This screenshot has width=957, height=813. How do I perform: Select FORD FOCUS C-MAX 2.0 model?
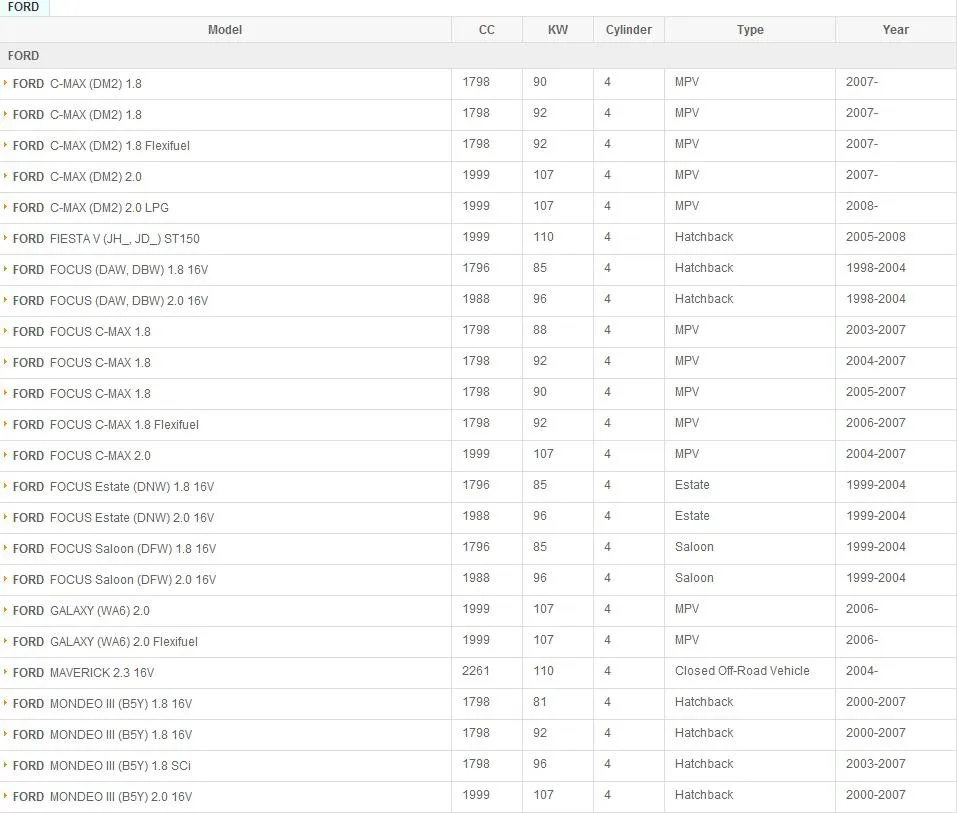pos(82,456)
